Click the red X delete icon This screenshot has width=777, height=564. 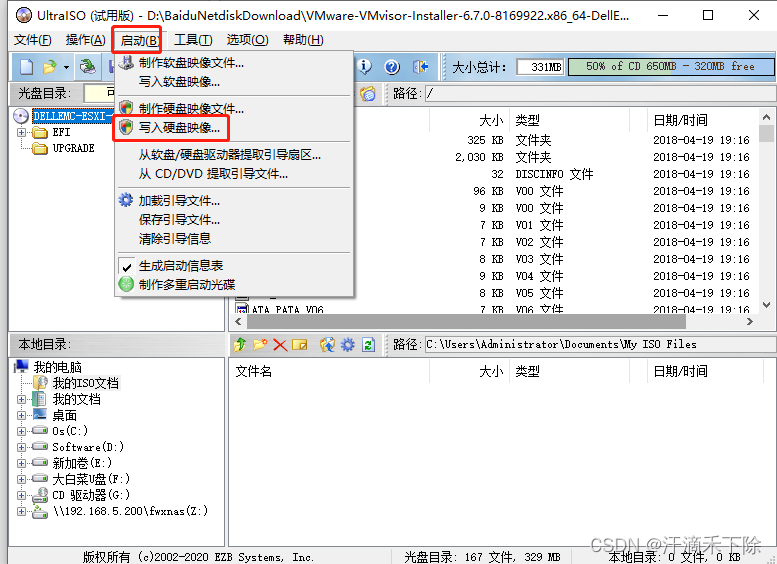[x=280, y=344]
